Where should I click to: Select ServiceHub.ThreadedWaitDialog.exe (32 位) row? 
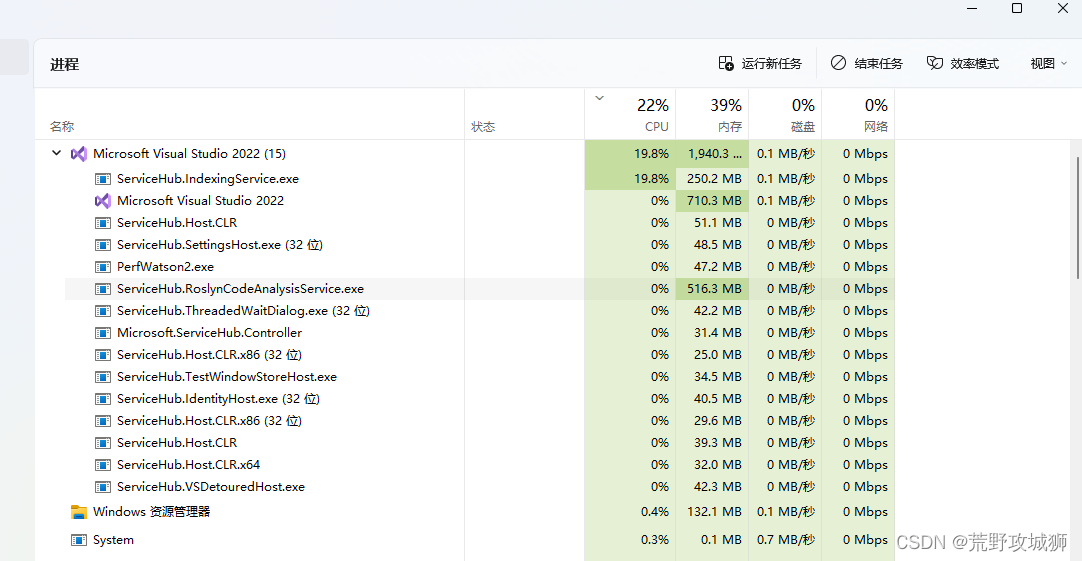pos(480,311)
